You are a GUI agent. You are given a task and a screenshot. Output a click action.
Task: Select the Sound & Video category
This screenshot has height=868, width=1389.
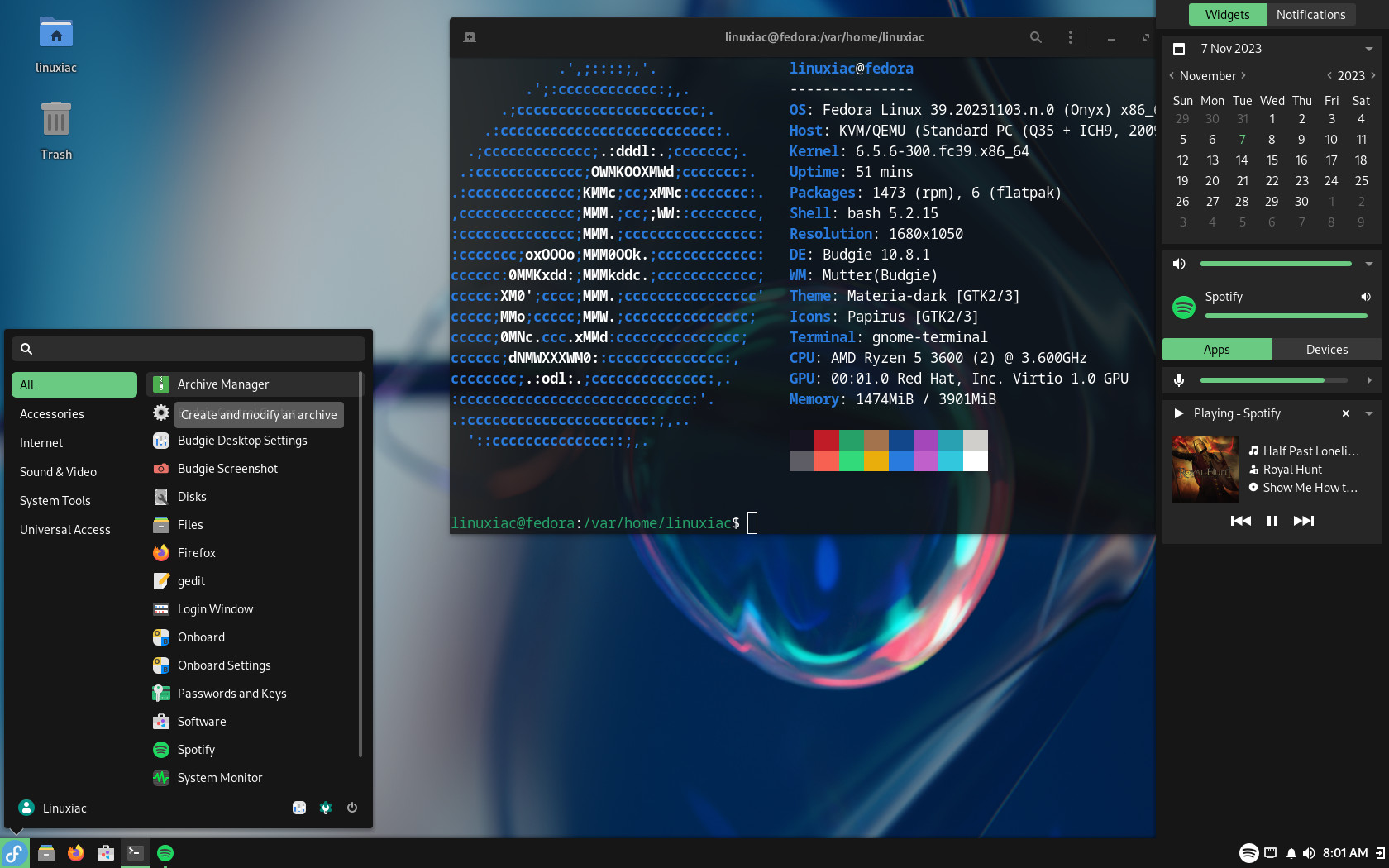[74, 472]
